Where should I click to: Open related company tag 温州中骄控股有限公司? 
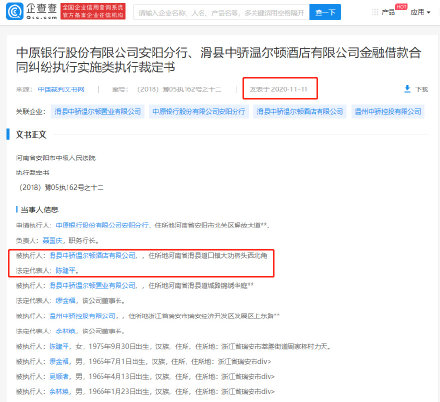388,111
